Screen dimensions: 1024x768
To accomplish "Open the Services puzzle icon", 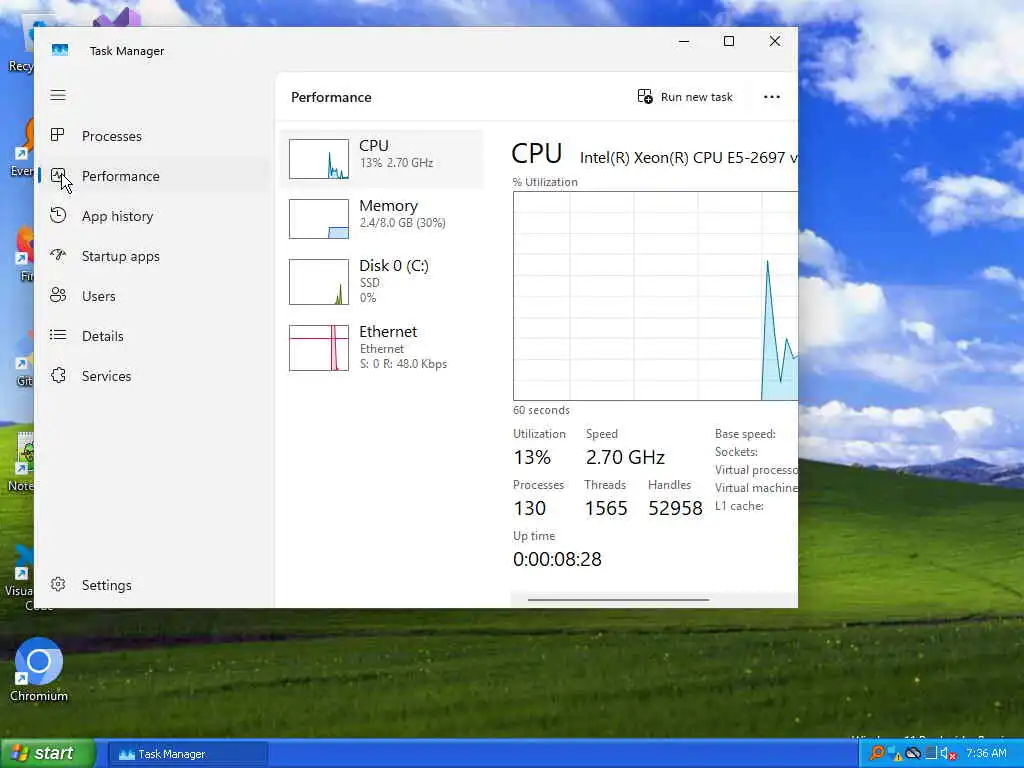I will [x=58, y=376].
